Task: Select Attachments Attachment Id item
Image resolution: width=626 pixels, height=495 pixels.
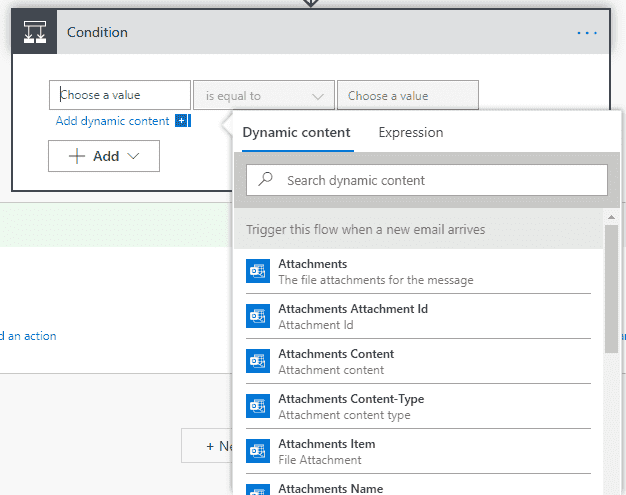Action: coord(418,316)
